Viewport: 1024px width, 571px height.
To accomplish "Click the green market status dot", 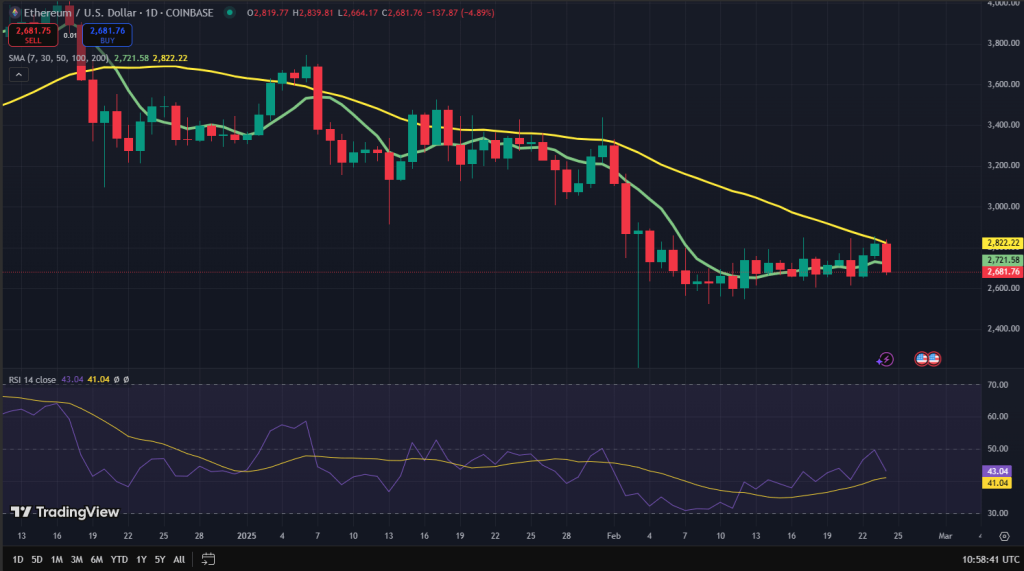I will pos(229,12).
